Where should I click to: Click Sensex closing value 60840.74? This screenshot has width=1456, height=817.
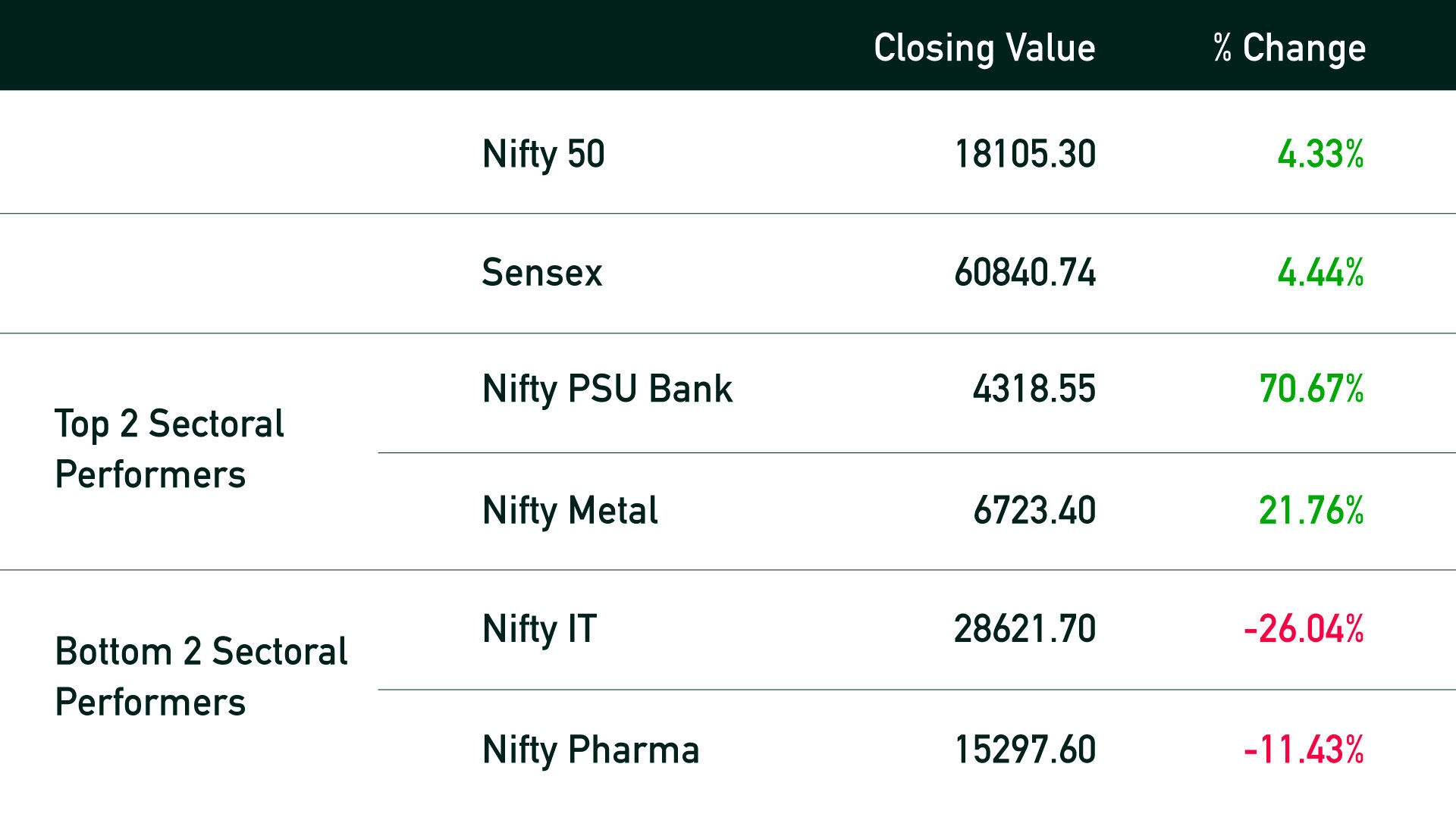pyautogui.click(x=1025, y=272)
